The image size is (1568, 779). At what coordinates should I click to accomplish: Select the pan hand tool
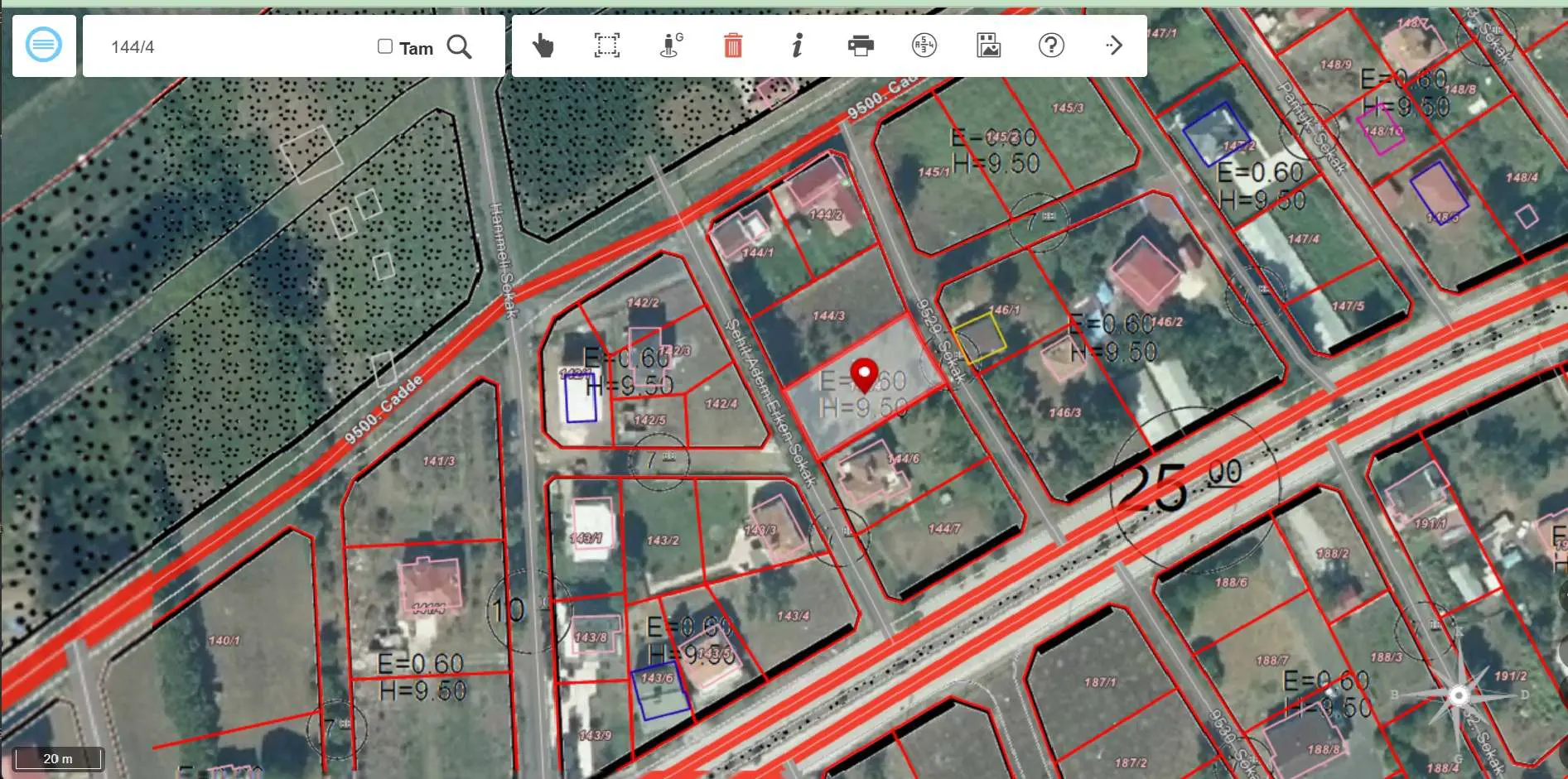543,46
